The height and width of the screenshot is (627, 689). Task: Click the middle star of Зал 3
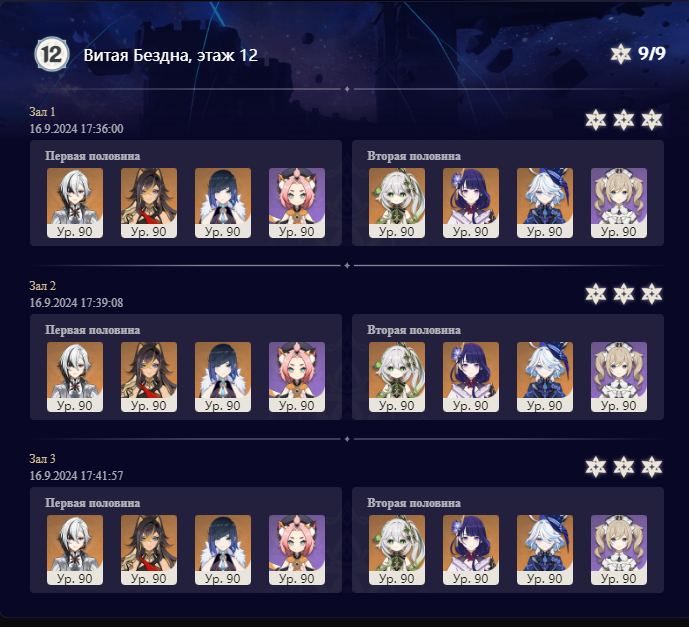click(x=624, y=467)
